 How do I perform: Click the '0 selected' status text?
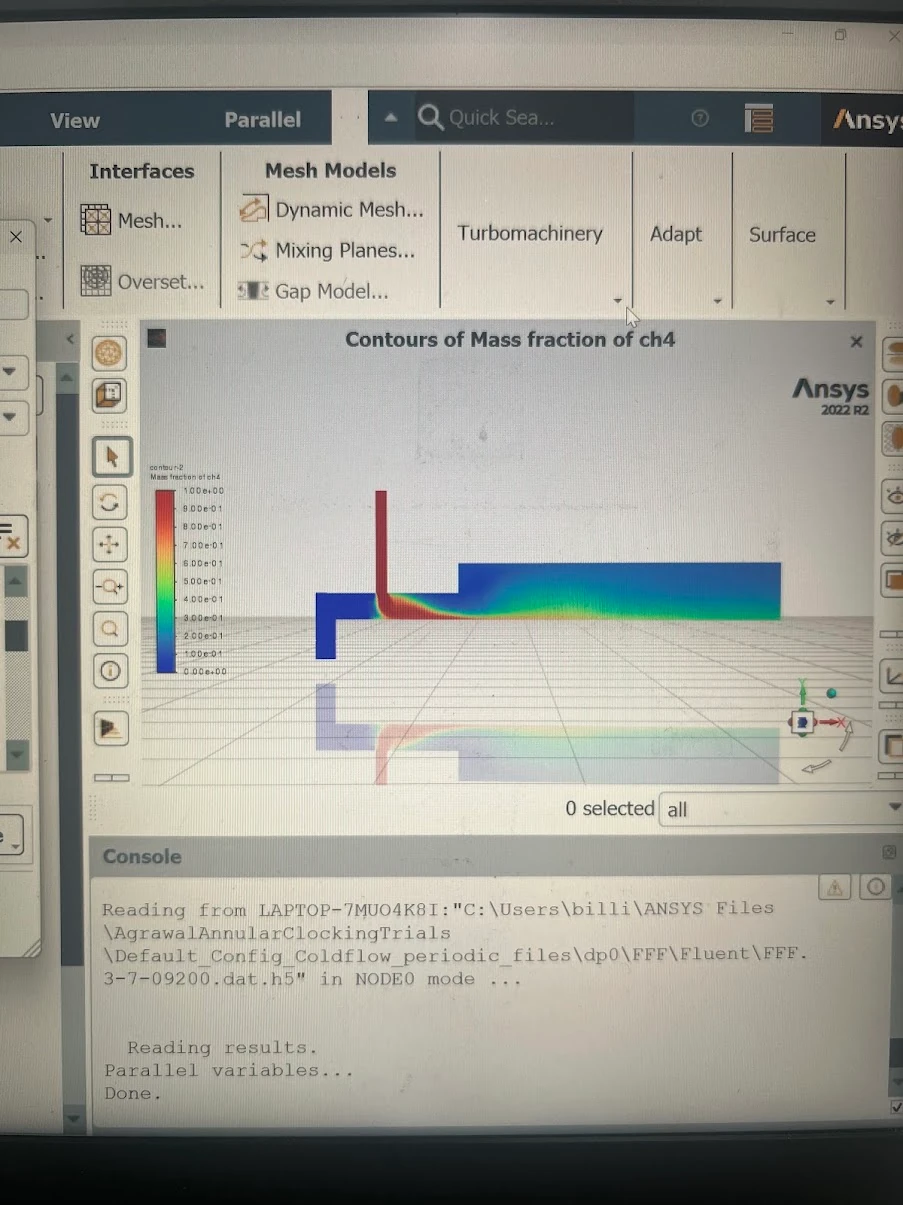tap(610, 808)
